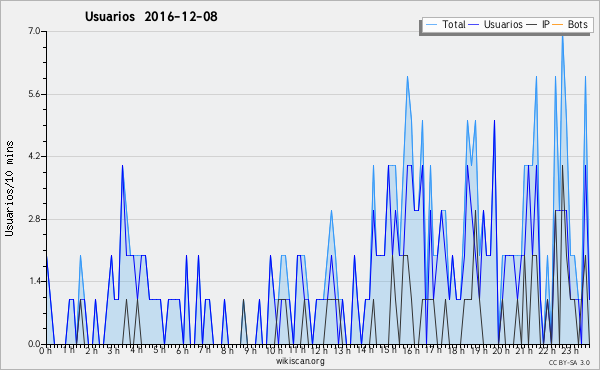Click the '1 h' x-axis label
Screen dimensions: 600x370
(x=69, y=350)
